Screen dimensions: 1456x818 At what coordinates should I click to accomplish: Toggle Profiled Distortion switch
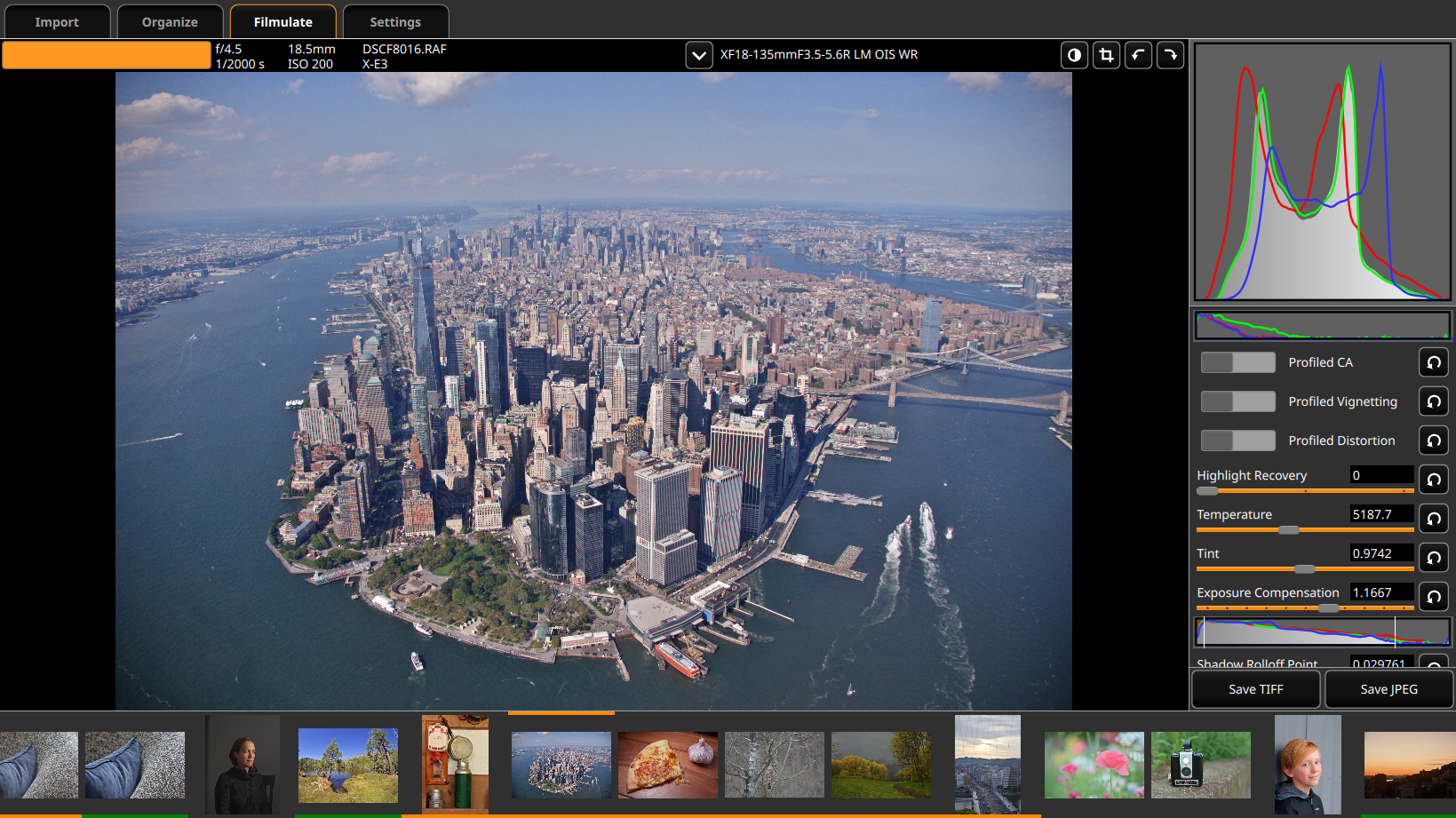[1237, 441]
